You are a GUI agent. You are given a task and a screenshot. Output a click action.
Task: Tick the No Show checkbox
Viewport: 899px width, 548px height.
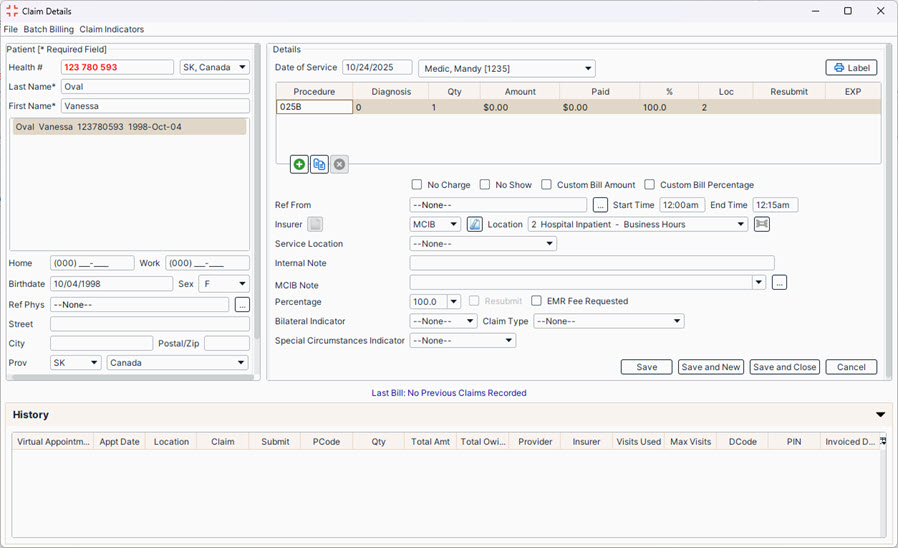point(485,185)
